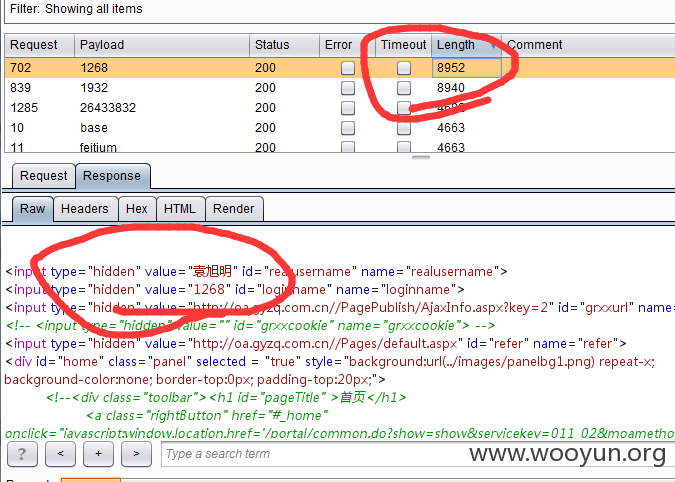Toggle Length column sort arrow

[x=493, y=45]
